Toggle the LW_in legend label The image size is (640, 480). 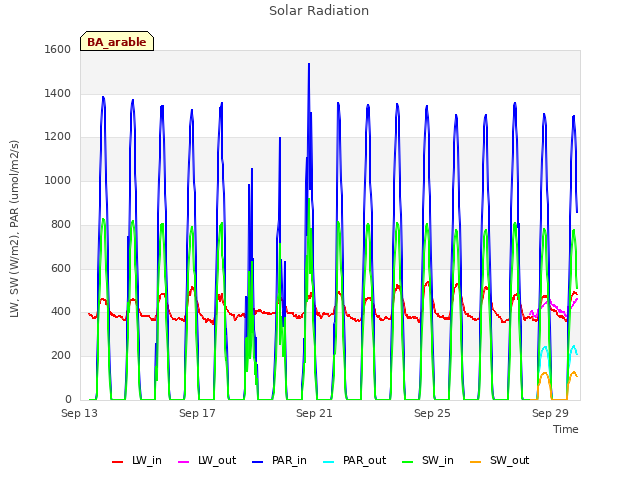[147, 460]
